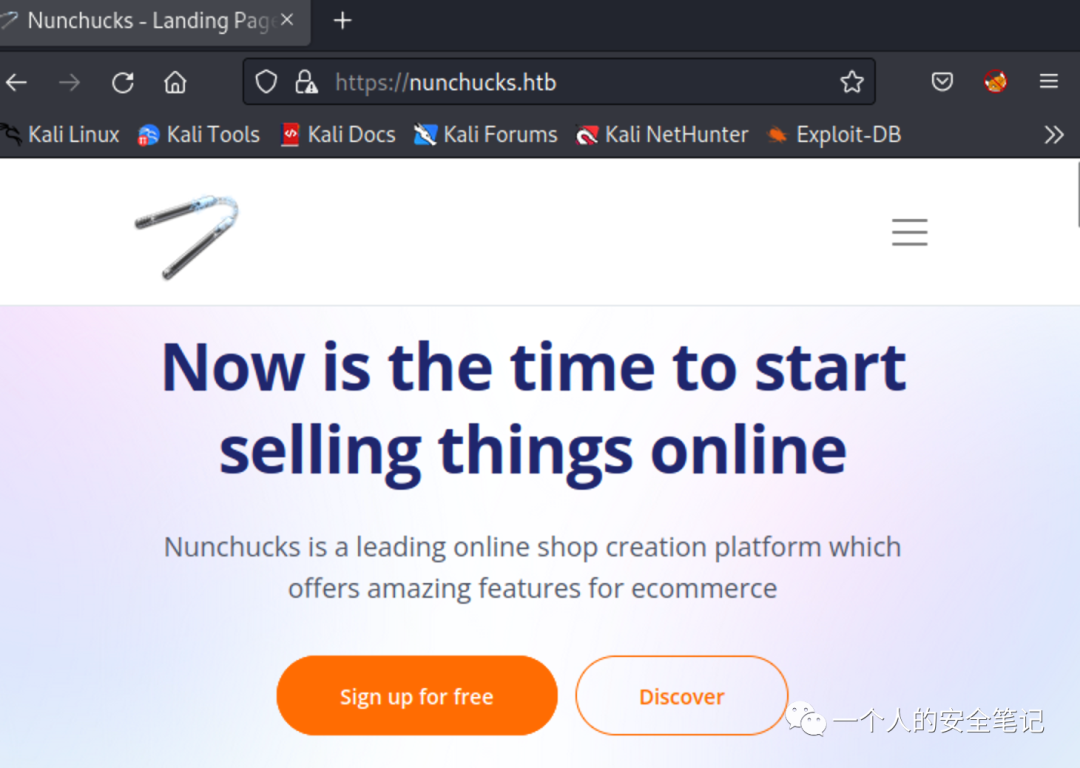Open the Kali Tools bookmark
The image size is (1080, 768).
coord(198,134)
